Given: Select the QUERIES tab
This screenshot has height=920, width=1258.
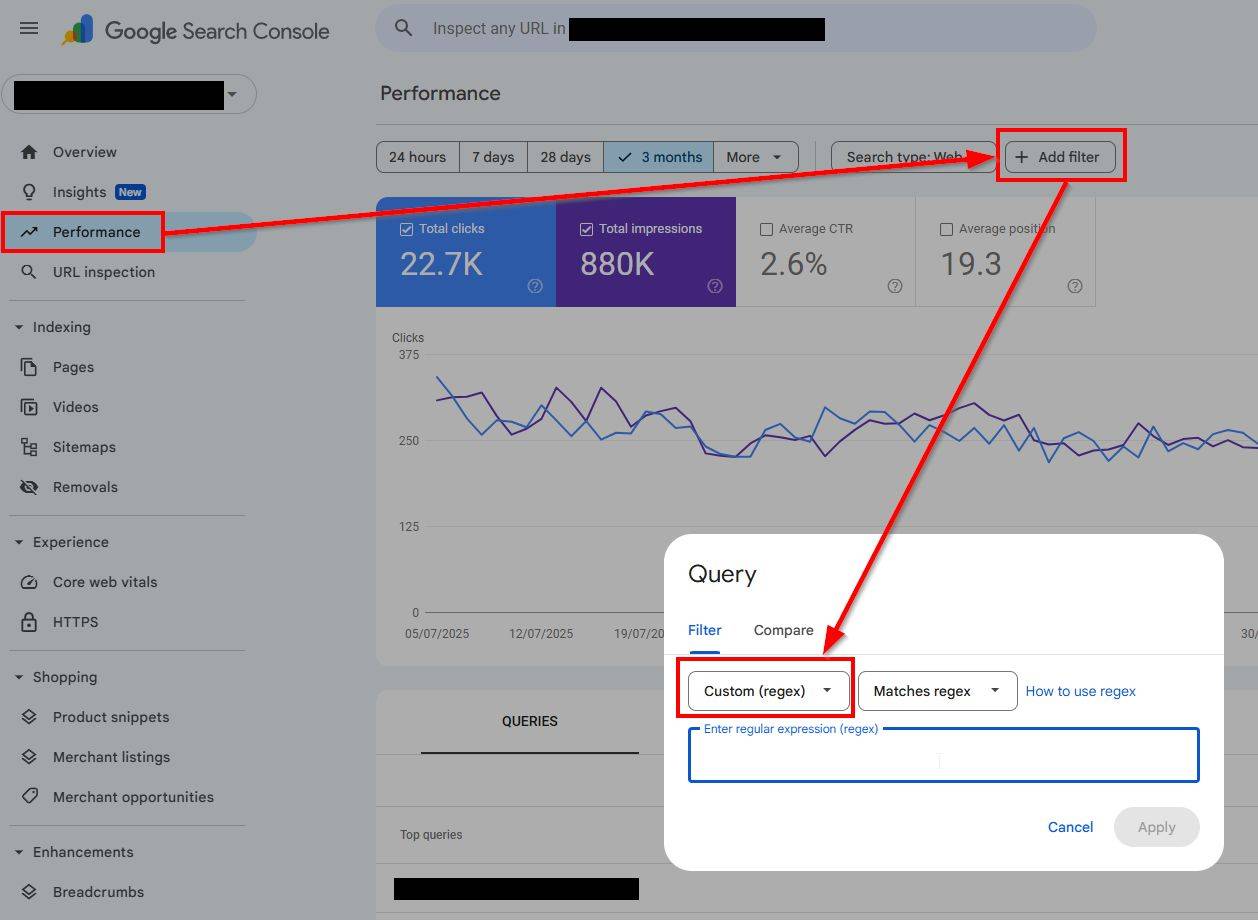Looking at the screenshot, I should click(529, 721).
